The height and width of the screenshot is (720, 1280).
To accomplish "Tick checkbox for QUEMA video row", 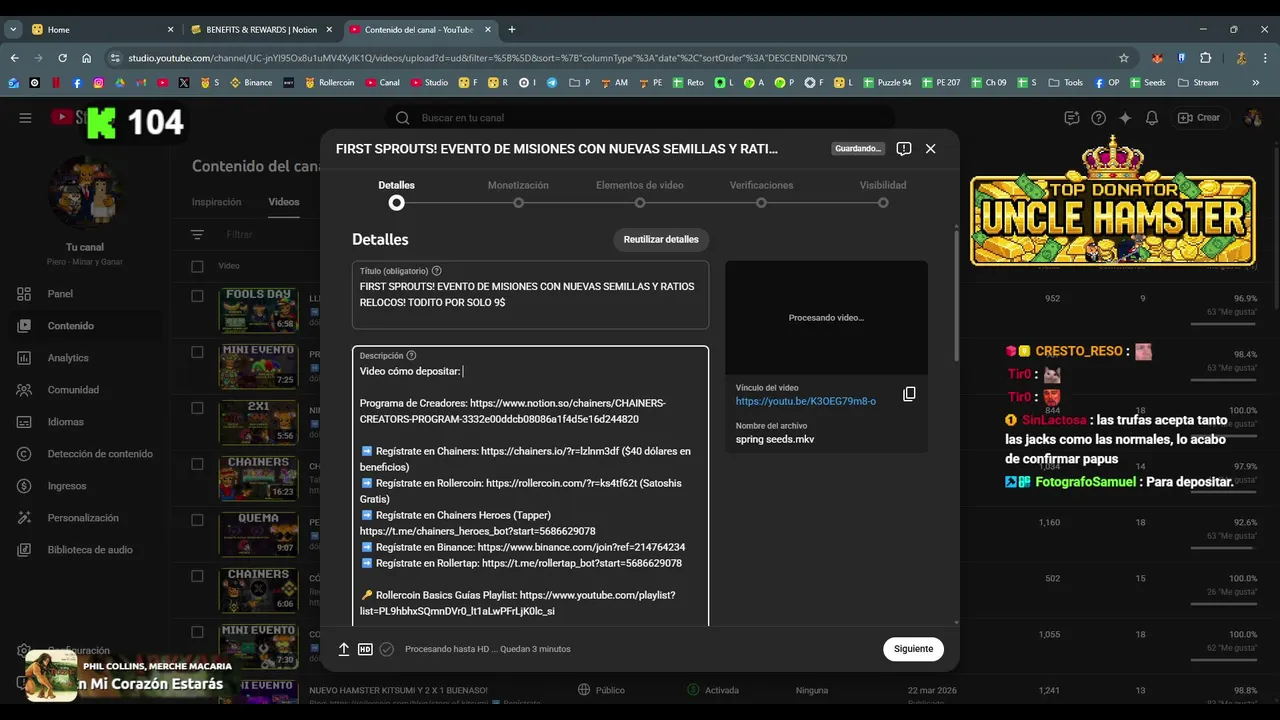I will point(197,520).
